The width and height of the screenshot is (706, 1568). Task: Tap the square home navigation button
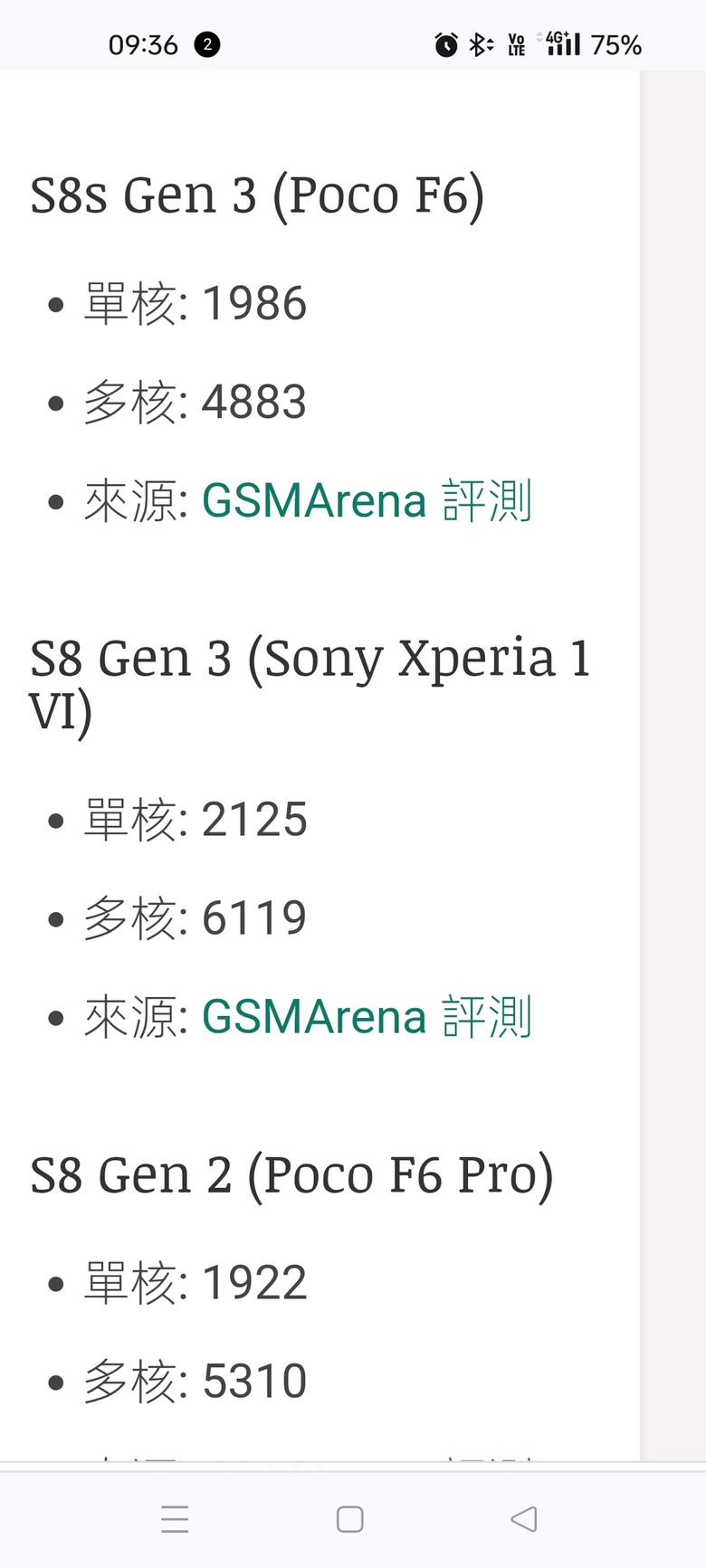click(x=350, y=1518)
